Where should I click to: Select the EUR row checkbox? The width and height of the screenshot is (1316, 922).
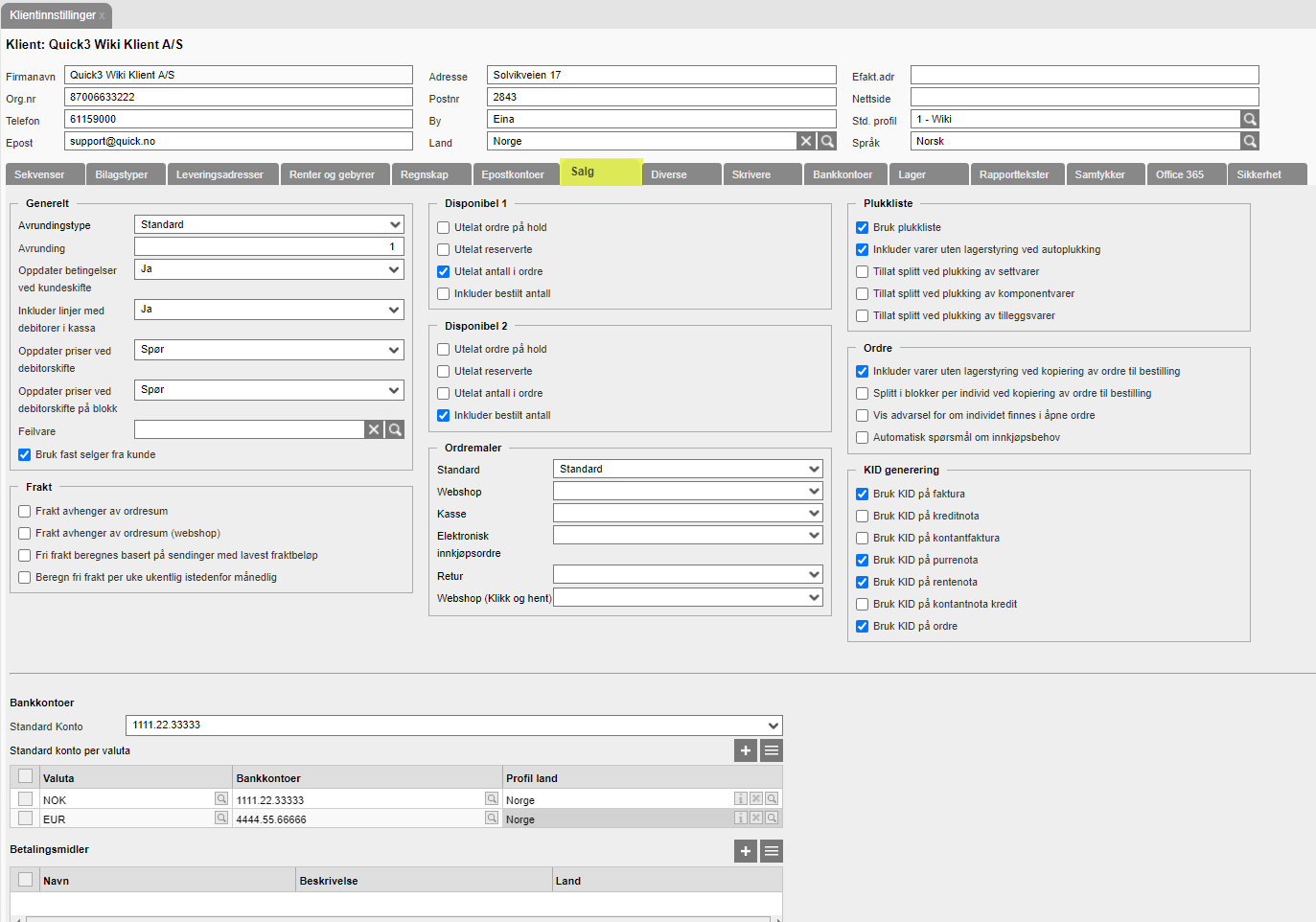pyautogui.click(x=25, y=818)
